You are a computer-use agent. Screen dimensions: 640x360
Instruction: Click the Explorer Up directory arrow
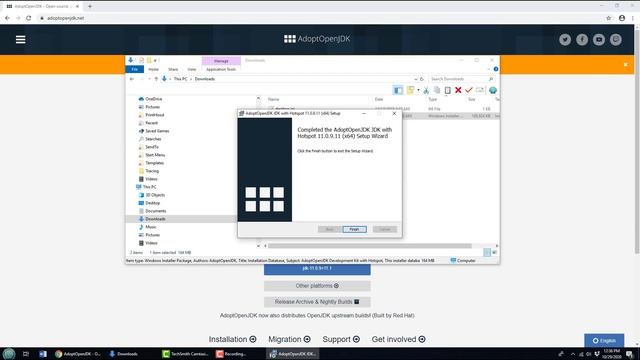(156, 79)
